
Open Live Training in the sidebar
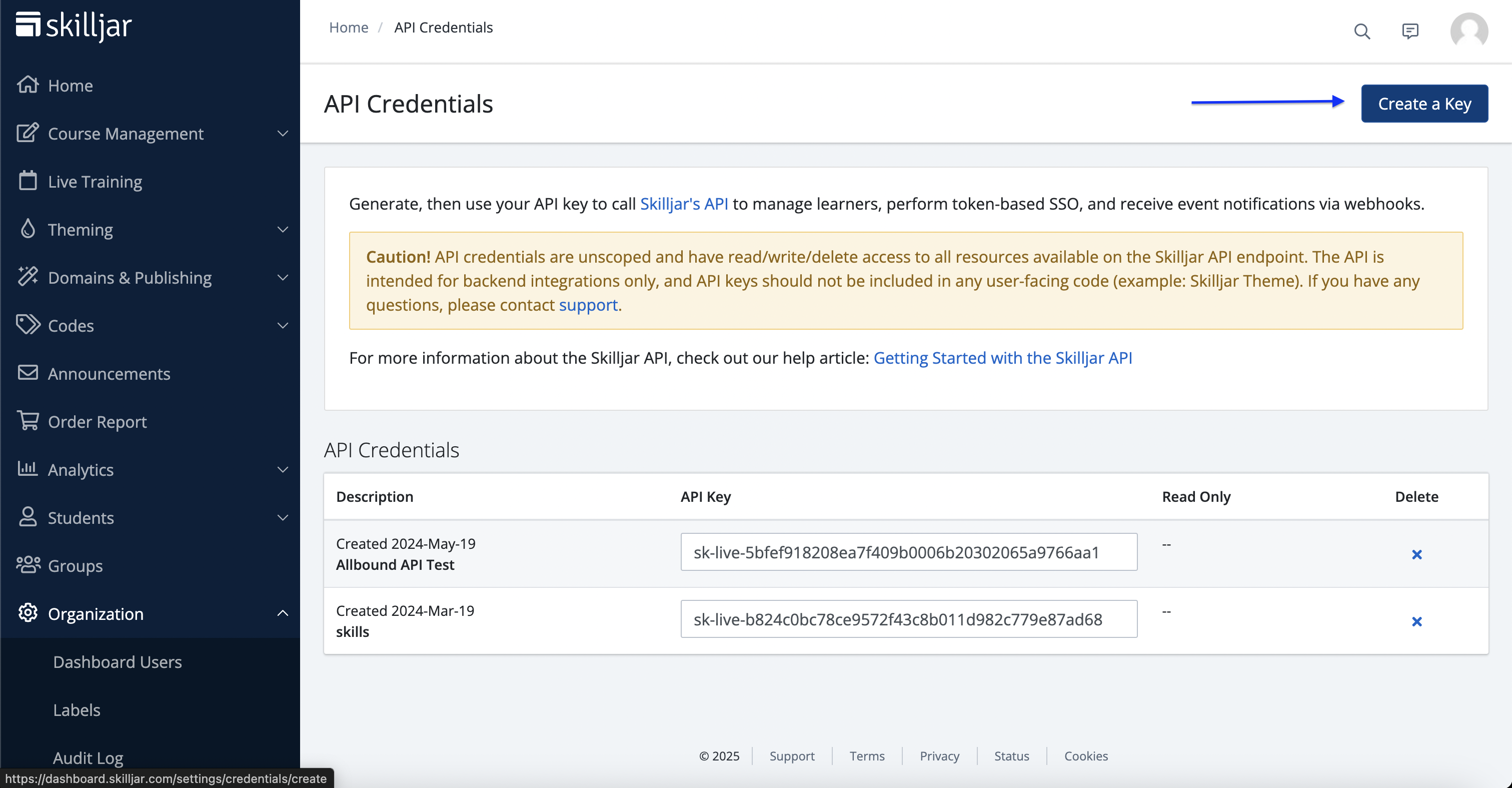(95, 182)
